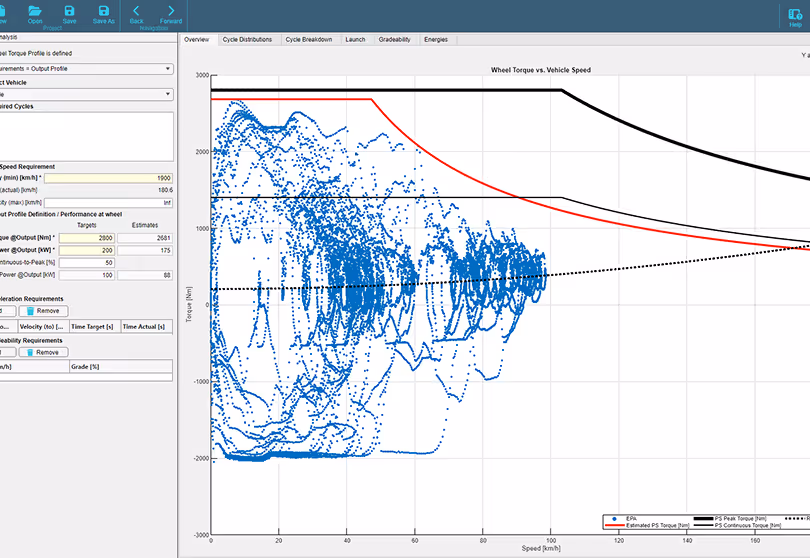Click Torque @Output target field 2800
Image resolution: width=810 pixels, height=558 pixels.
[x=87, y=238]
